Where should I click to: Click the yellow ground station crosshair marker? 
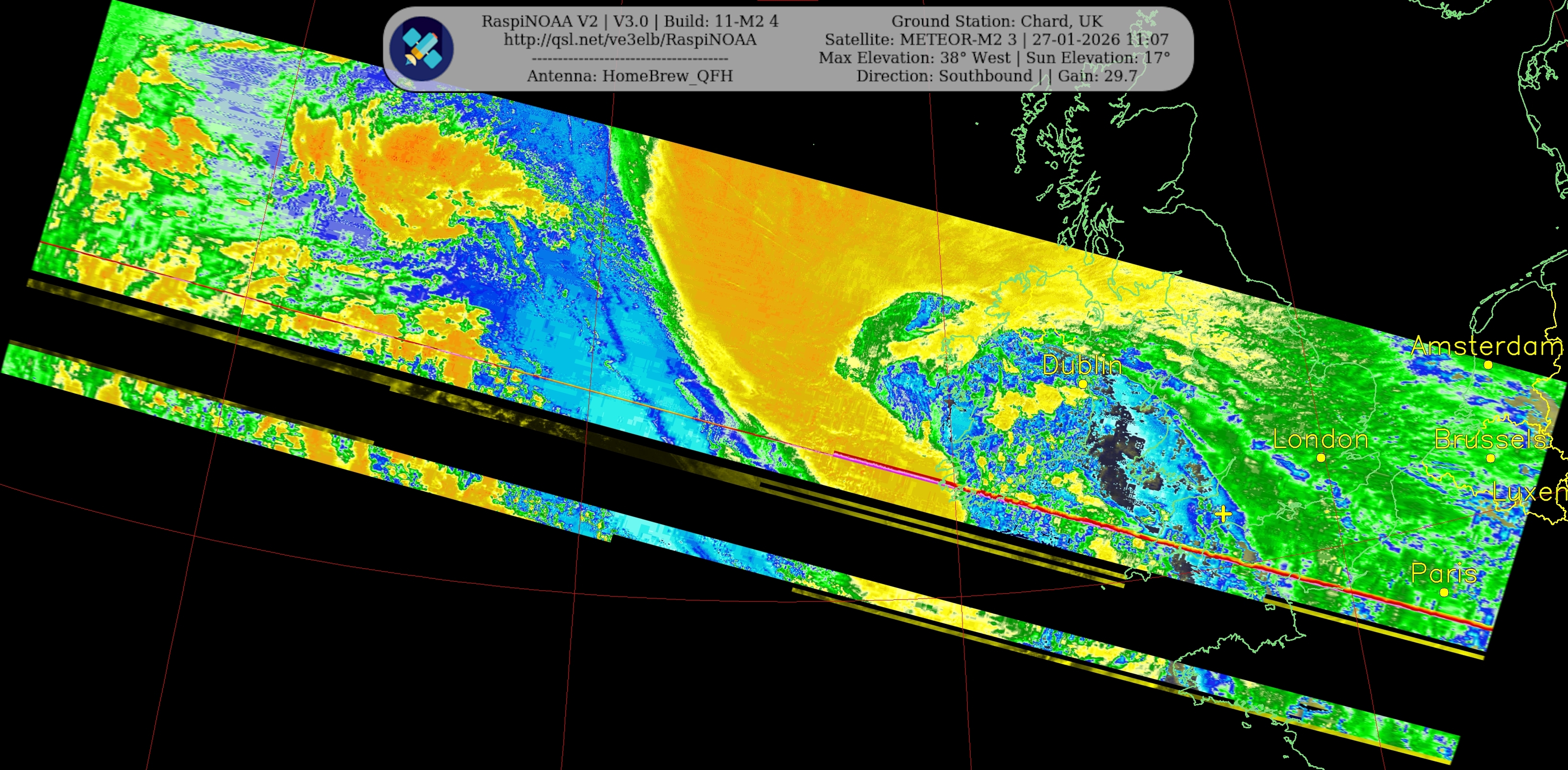1223,514
